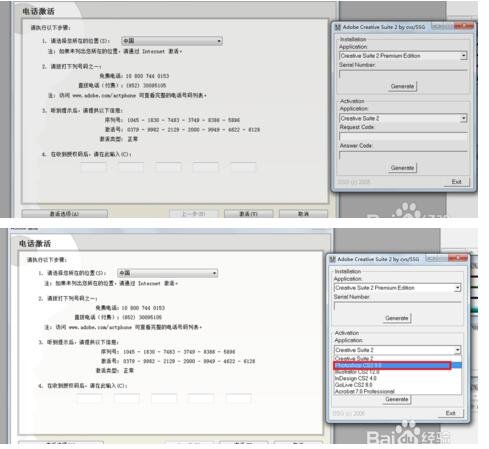Choose Photoshop CS2 9.0 from the list
This screenshot has height=449, width=489.
click(x=397, y=366)
